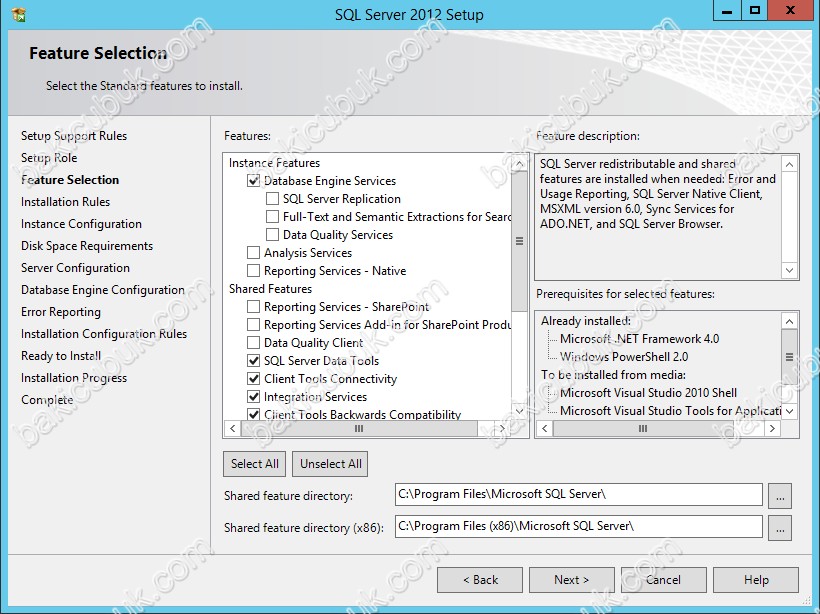Click the Unselect All button
This screenshot has width=820, height=614.
331,464
